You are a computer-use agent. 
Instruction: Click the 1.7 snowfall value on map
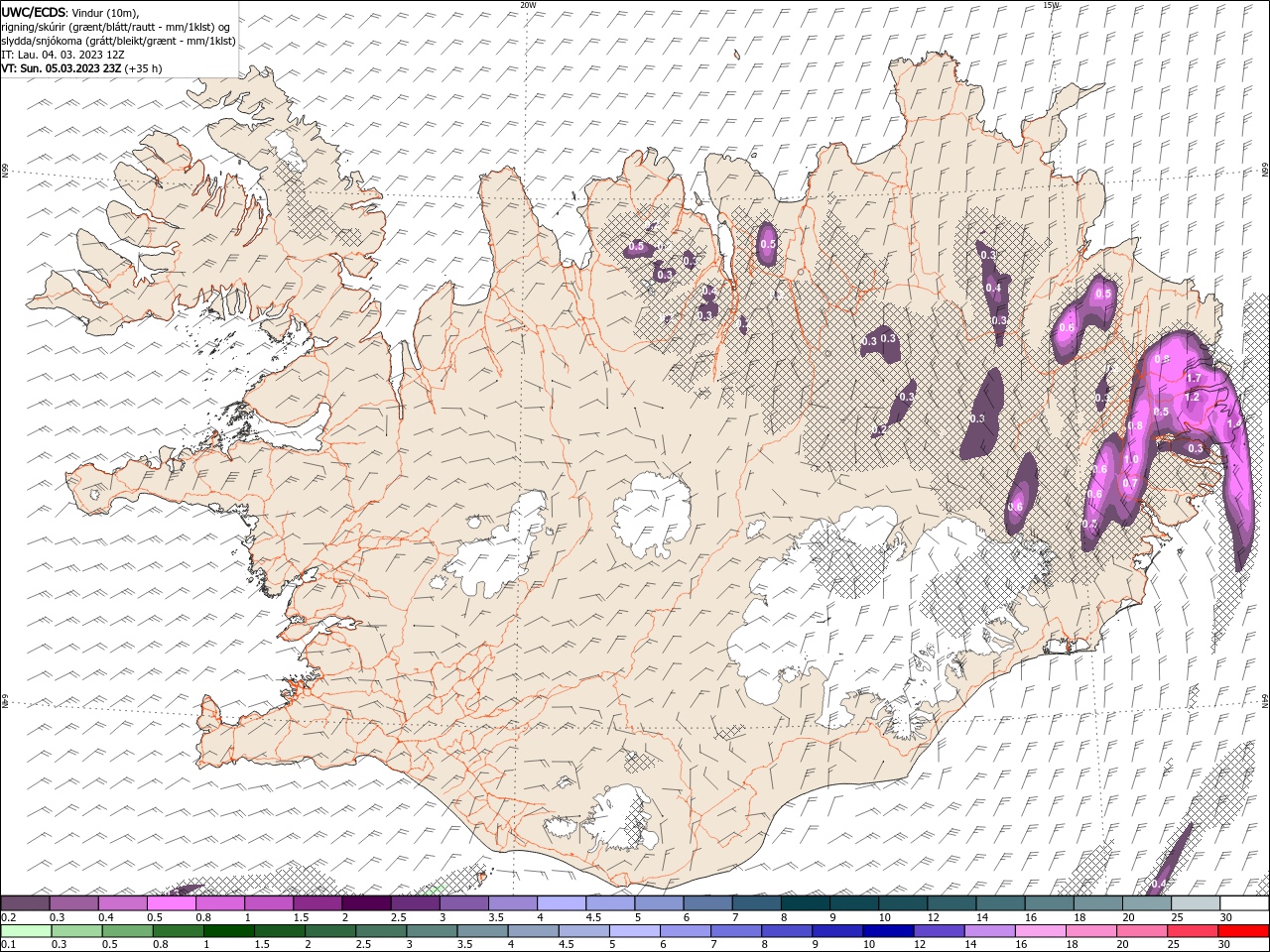(x=1195, y=378)
